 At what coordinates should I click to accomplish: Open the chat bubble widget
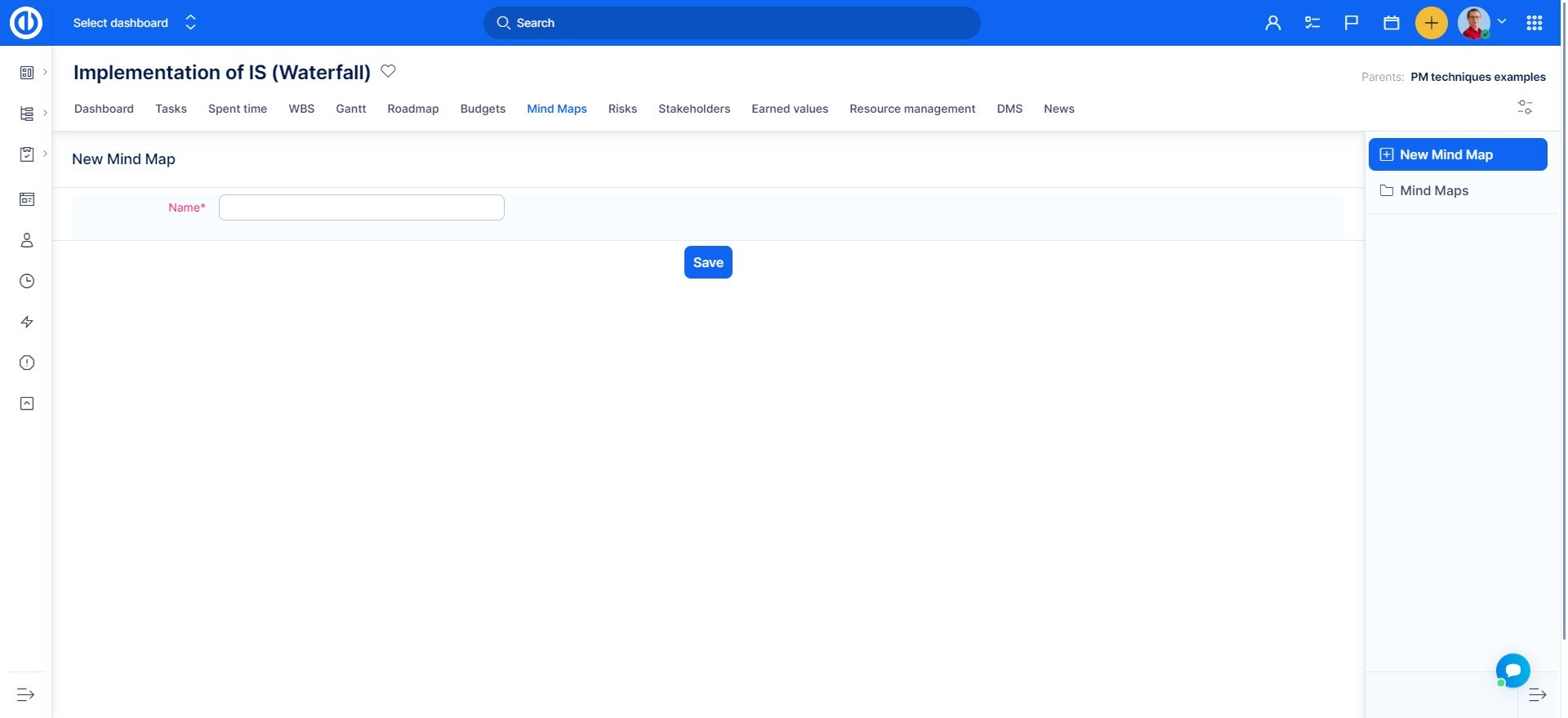[1512, 671]
